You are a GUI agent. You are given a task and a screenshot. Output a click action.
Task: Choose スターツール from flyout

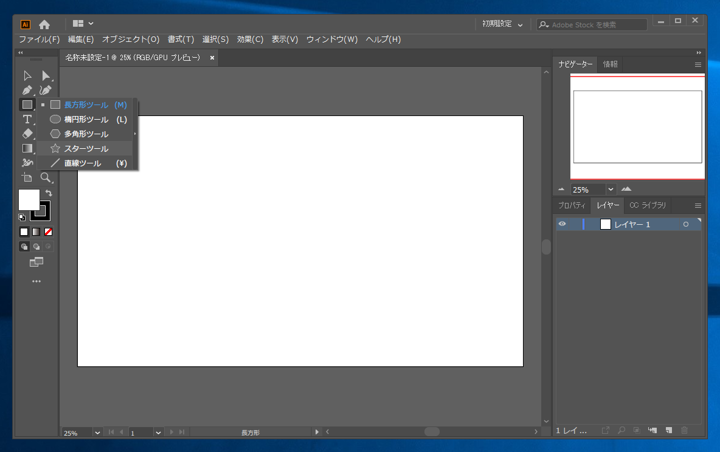tap(86, 148)
